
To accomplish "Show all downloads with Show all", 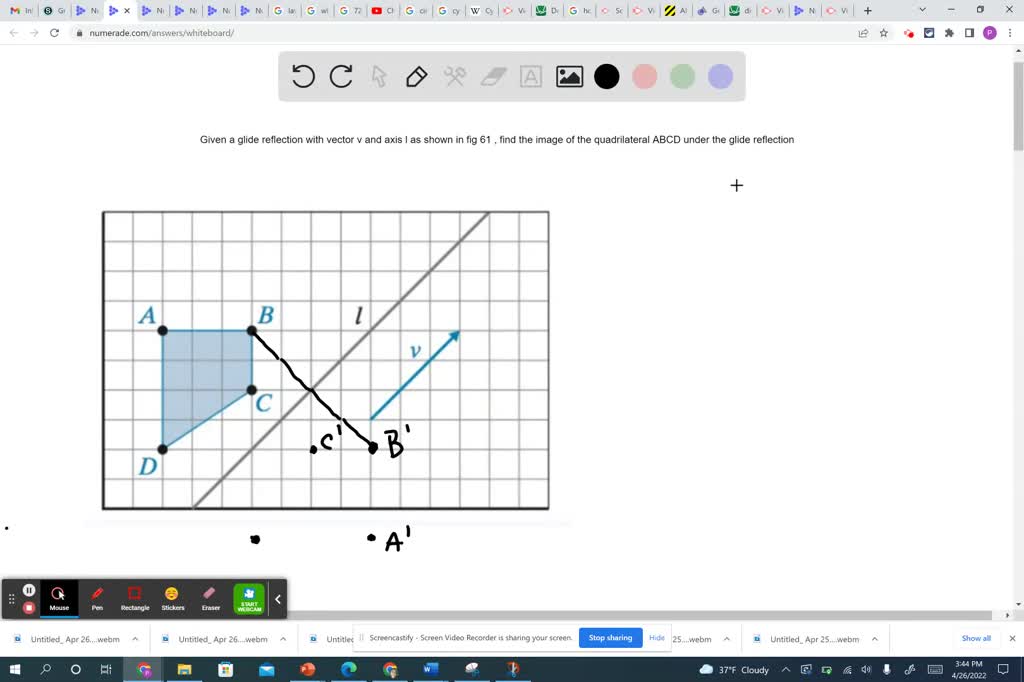I will click(976, 637).
